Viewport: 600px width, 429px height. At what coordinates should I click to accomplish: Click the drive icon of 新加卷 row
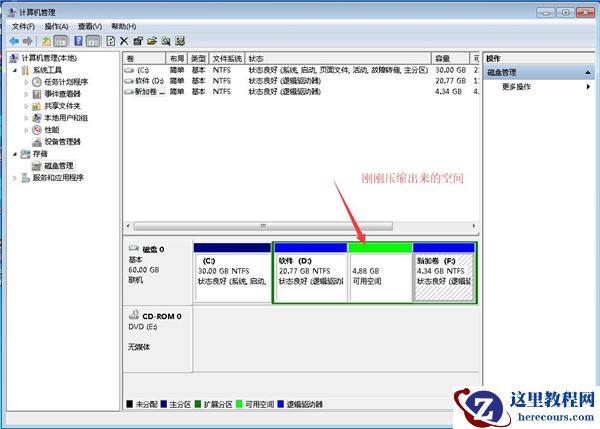coord(129,91)
